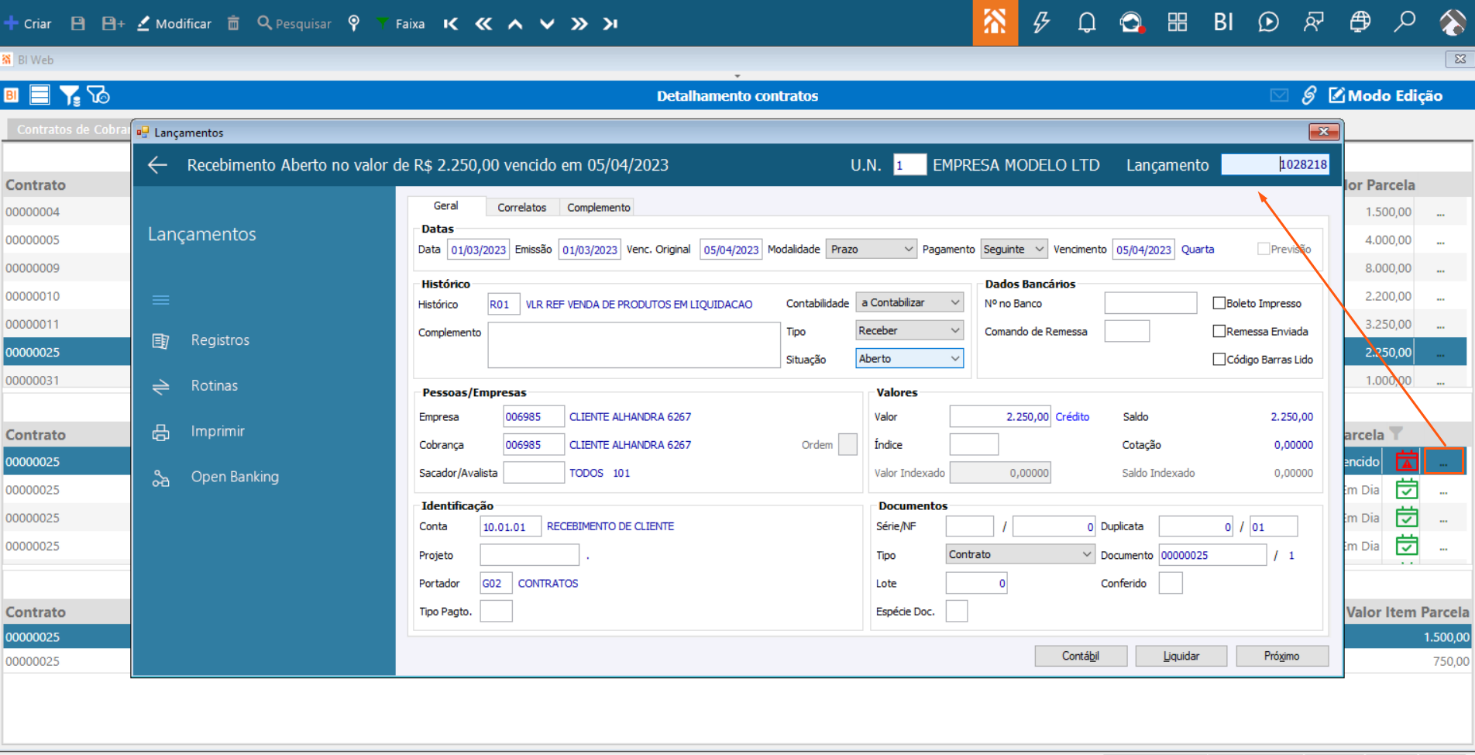This screenshot has width=1475, height=755.
Task: Open Rotinas in the sidebar
Action: coord(214,386)
